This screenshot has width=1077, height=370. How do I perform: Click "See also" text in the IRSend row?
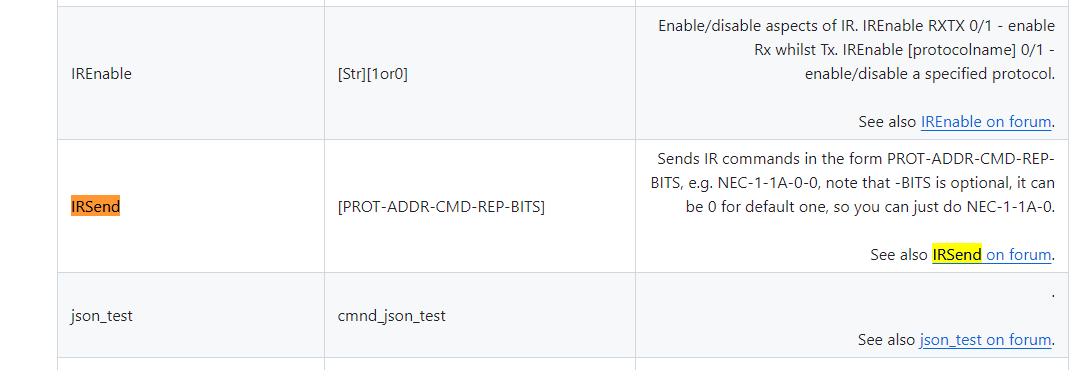click(899, 255)
